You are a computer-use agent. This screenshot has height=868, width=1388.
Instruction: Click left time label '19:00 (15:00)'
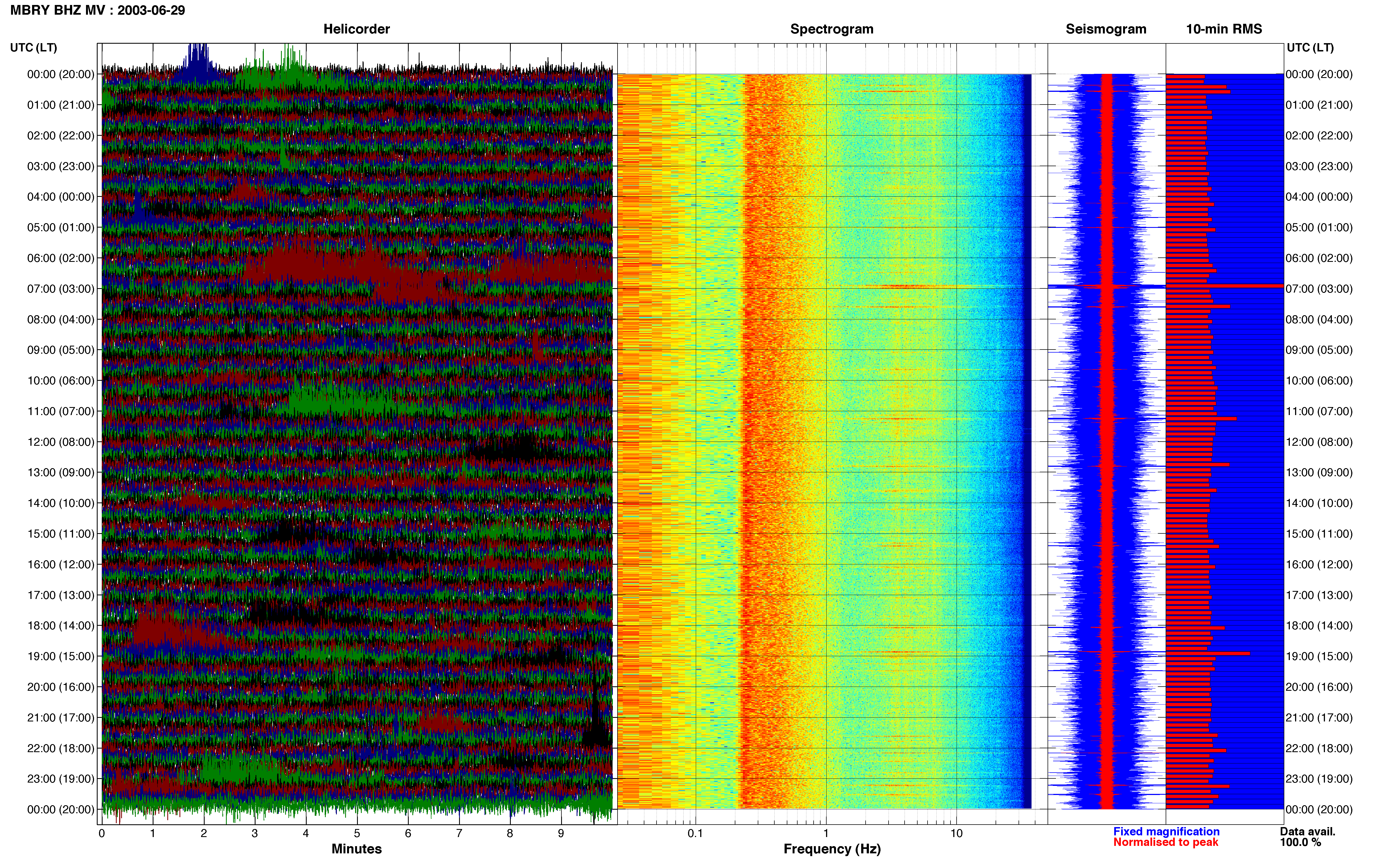[60, 656]
